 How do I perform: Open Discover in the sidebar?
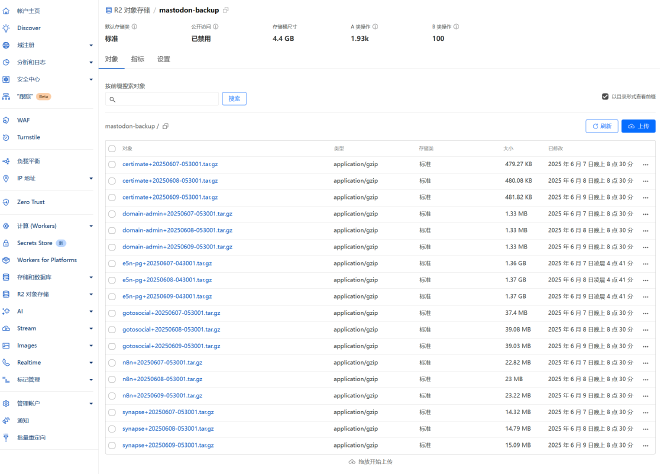29,28
